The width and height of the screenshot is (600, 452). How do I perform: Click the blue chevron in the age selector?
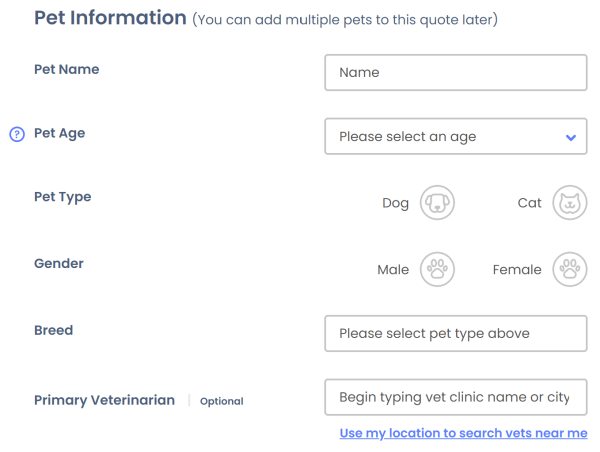571,137
